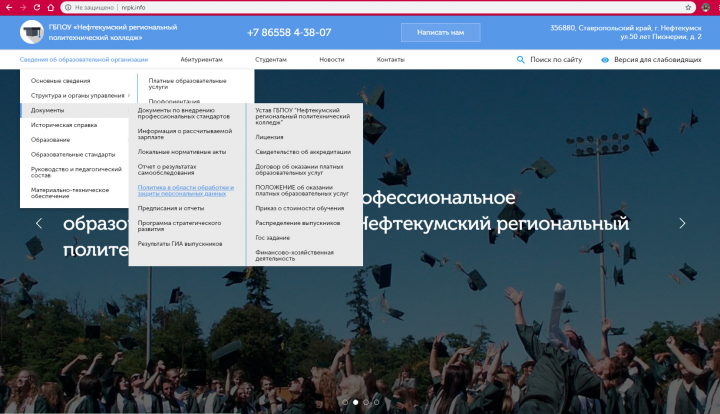Open 'Сведения об образовательной организации' menu

pyautogui.click(x=84, y=60)
